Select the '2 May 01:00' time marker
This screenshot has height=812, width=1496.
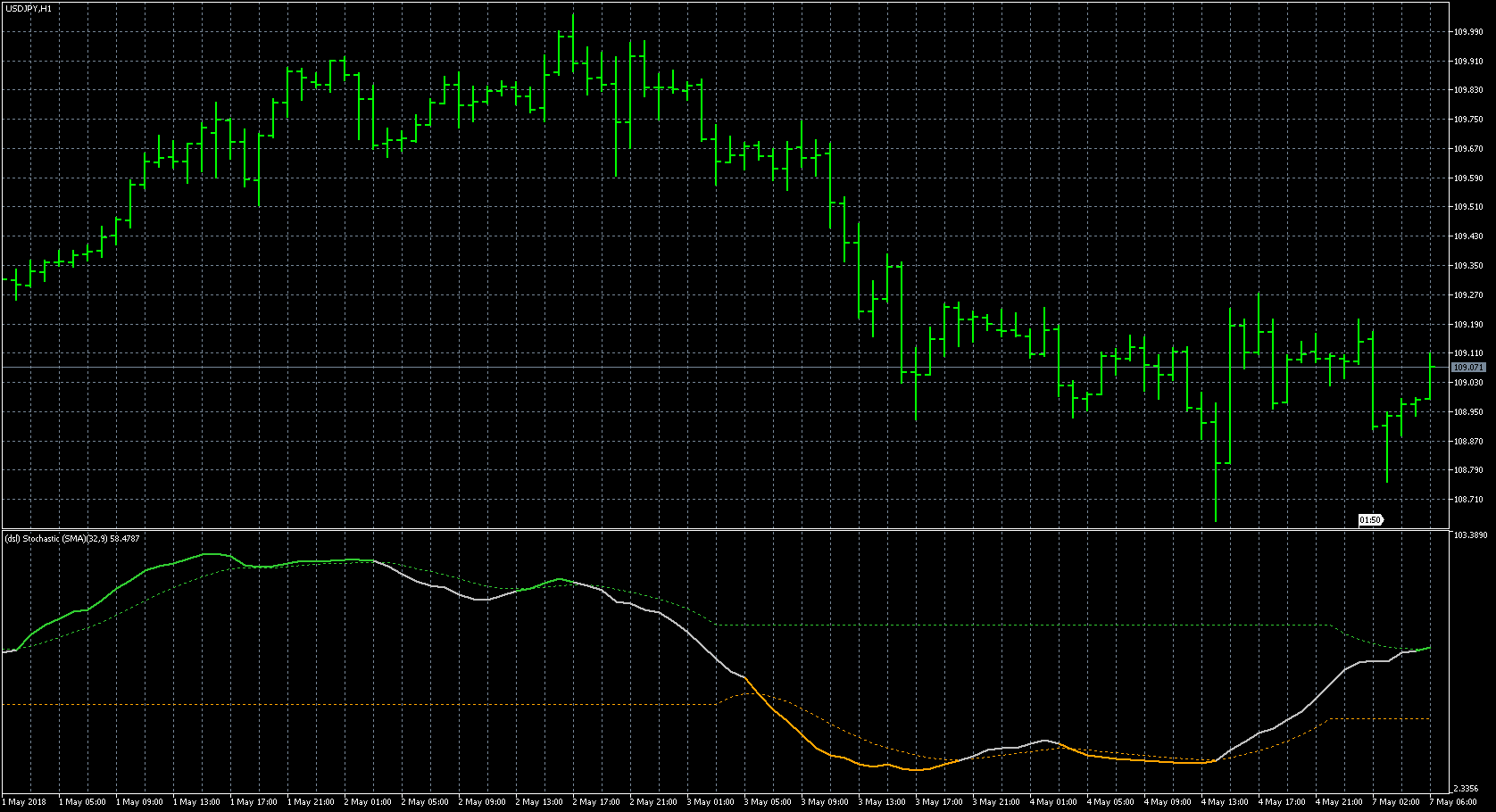(368, 802)
